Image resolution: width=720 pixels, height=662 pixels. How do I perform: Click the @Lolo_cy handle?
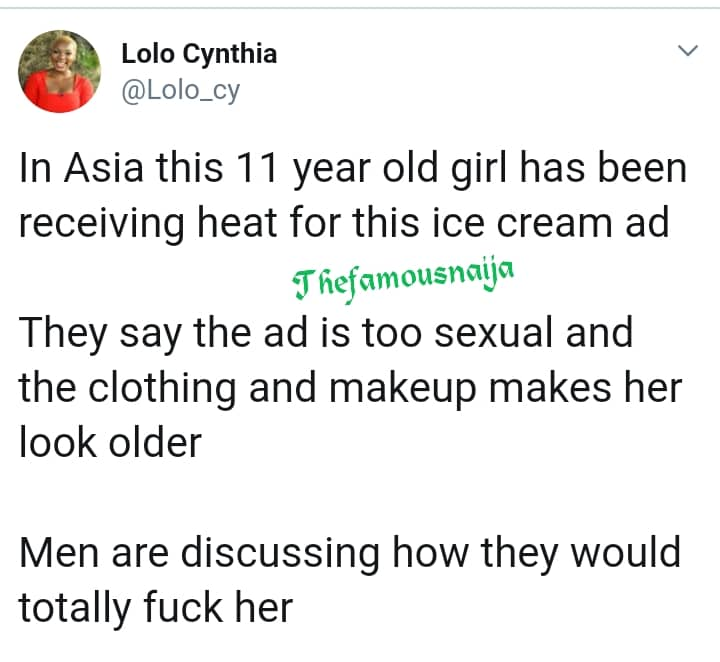pos(181,91)
